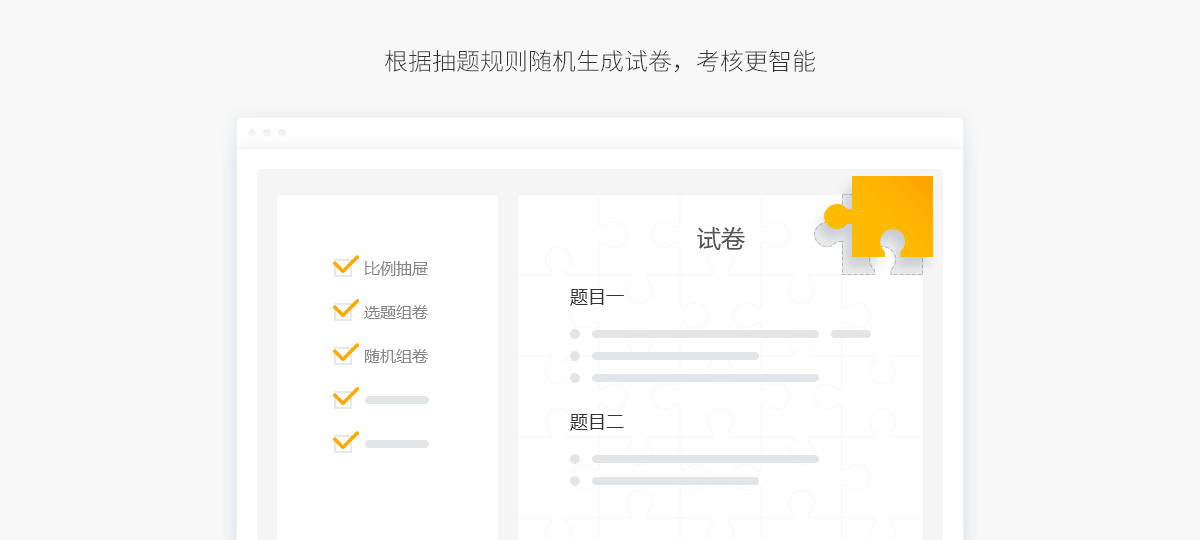Uncheck the 比例抽屉 checkbox

click(343, 268)
